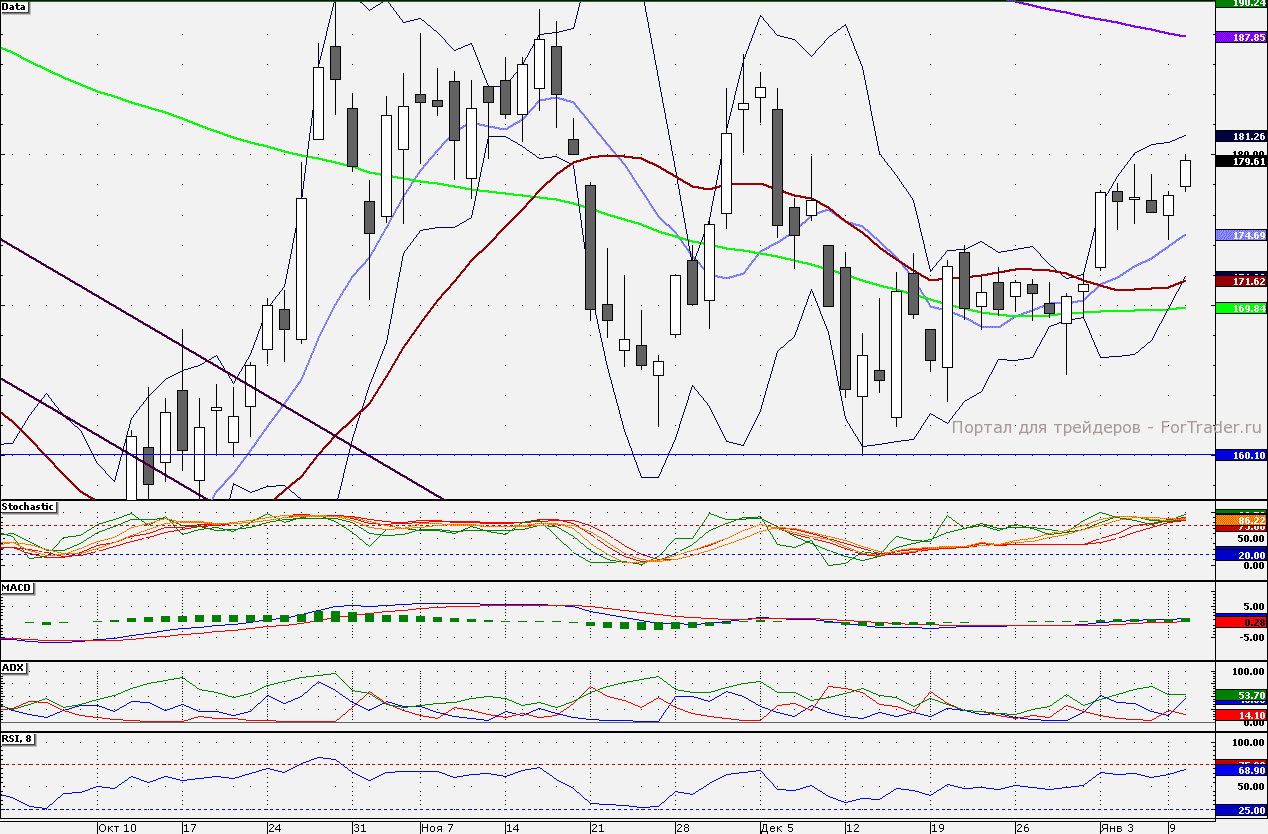Click the Янв 3 date label
Screen dimensions: 1268x834
point(1117,828)
